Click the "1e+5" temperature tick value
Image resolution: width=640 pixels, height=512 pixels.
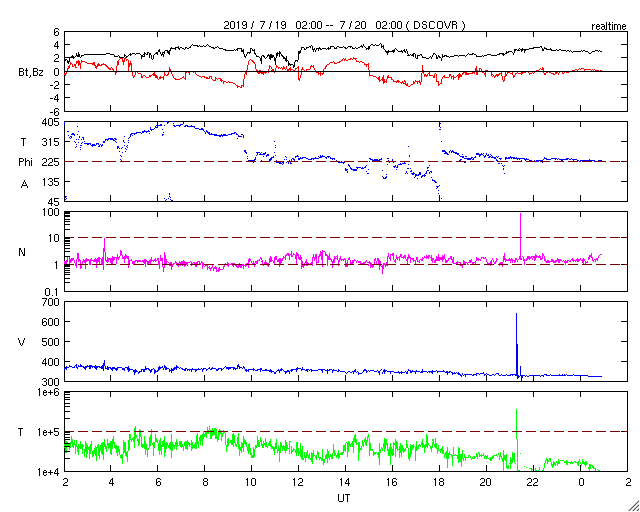click(50, 432)
